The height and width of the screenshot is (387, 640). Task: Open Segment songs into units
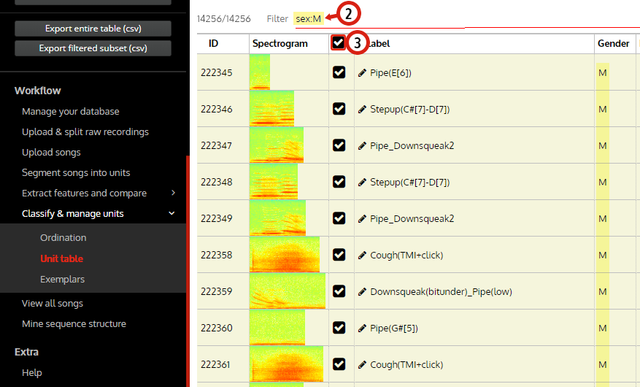(76, 173)
